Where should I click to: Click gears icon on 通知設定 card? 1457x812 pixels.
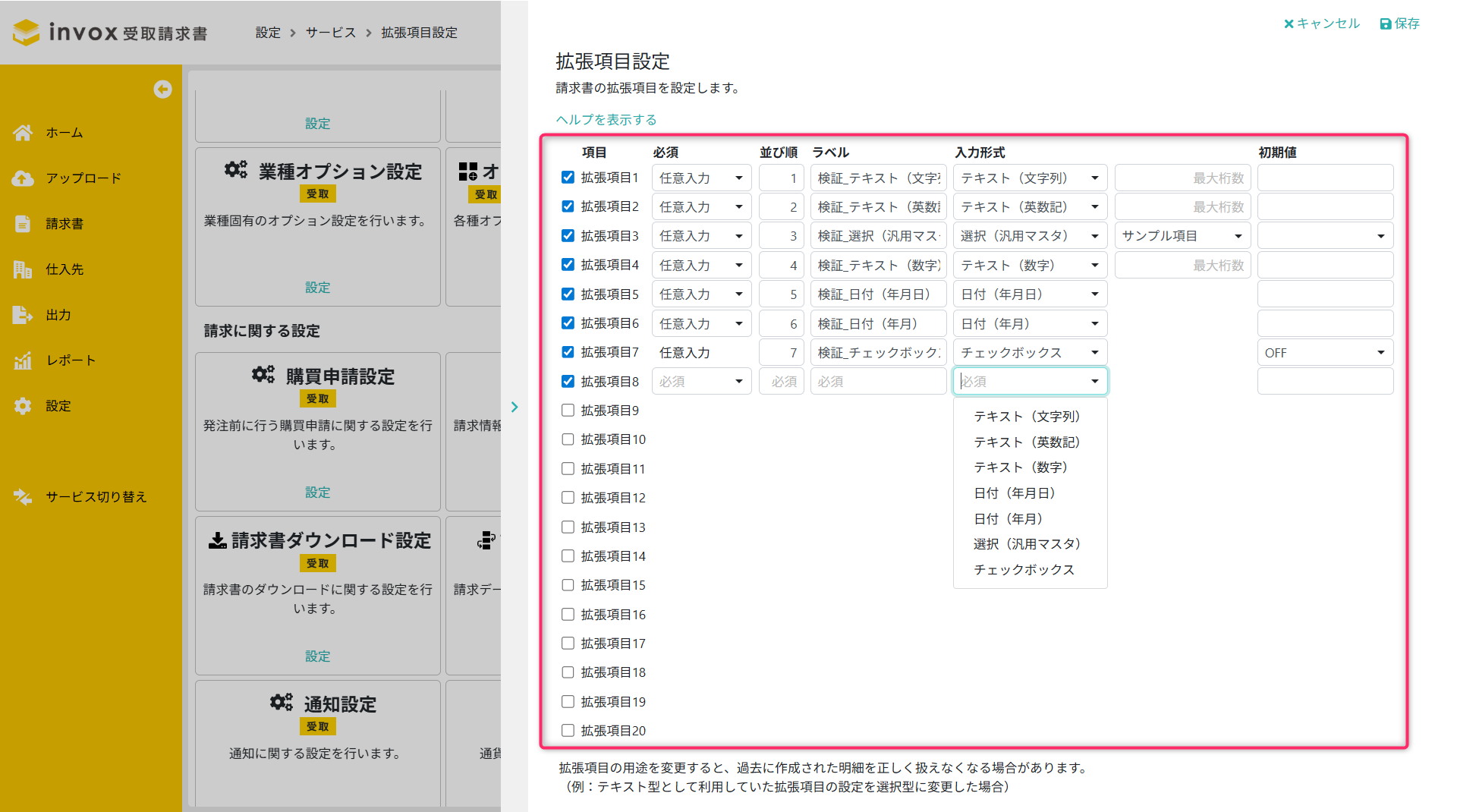(x=282, y=703)
